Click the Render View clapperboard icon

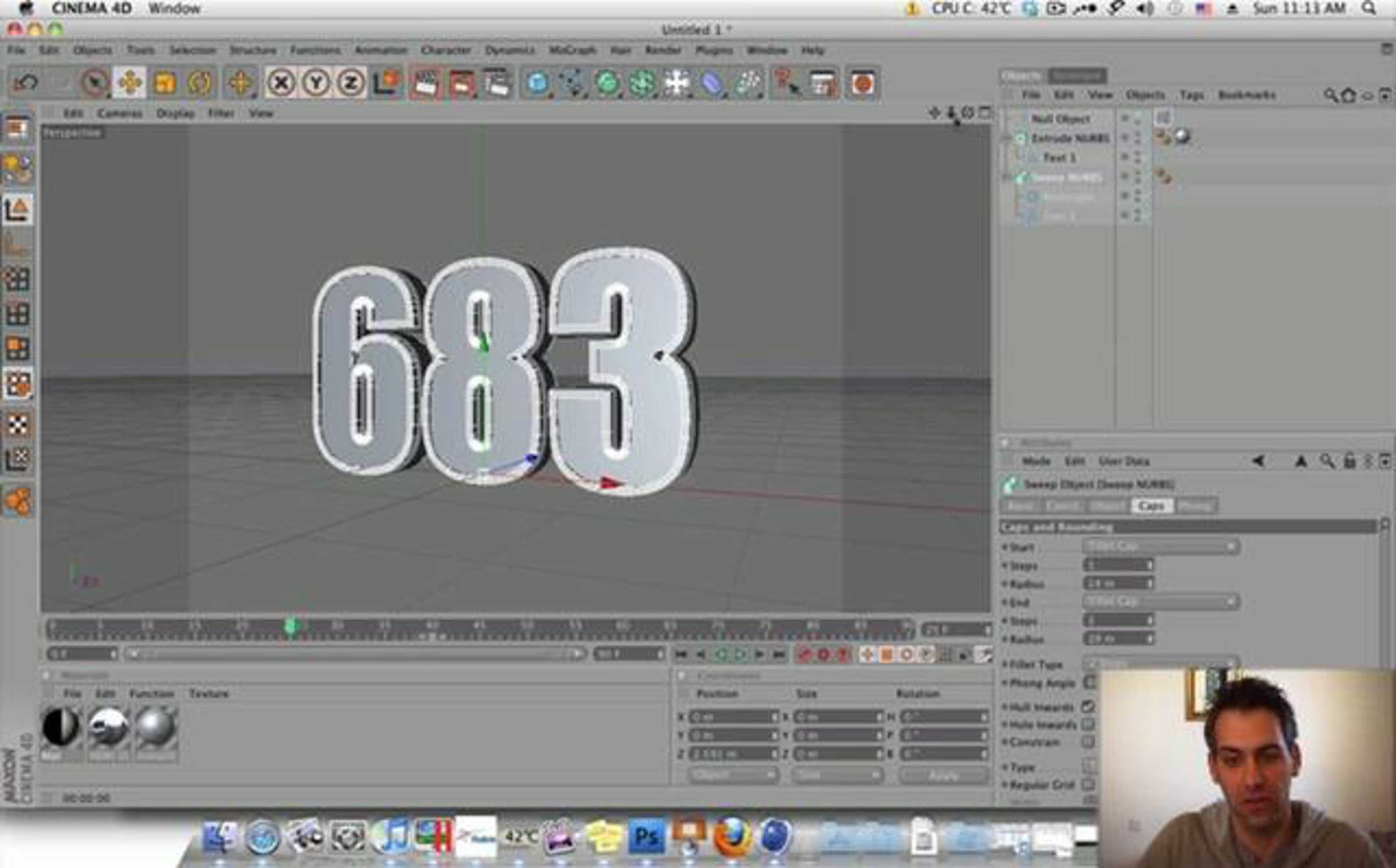point(424,83)
